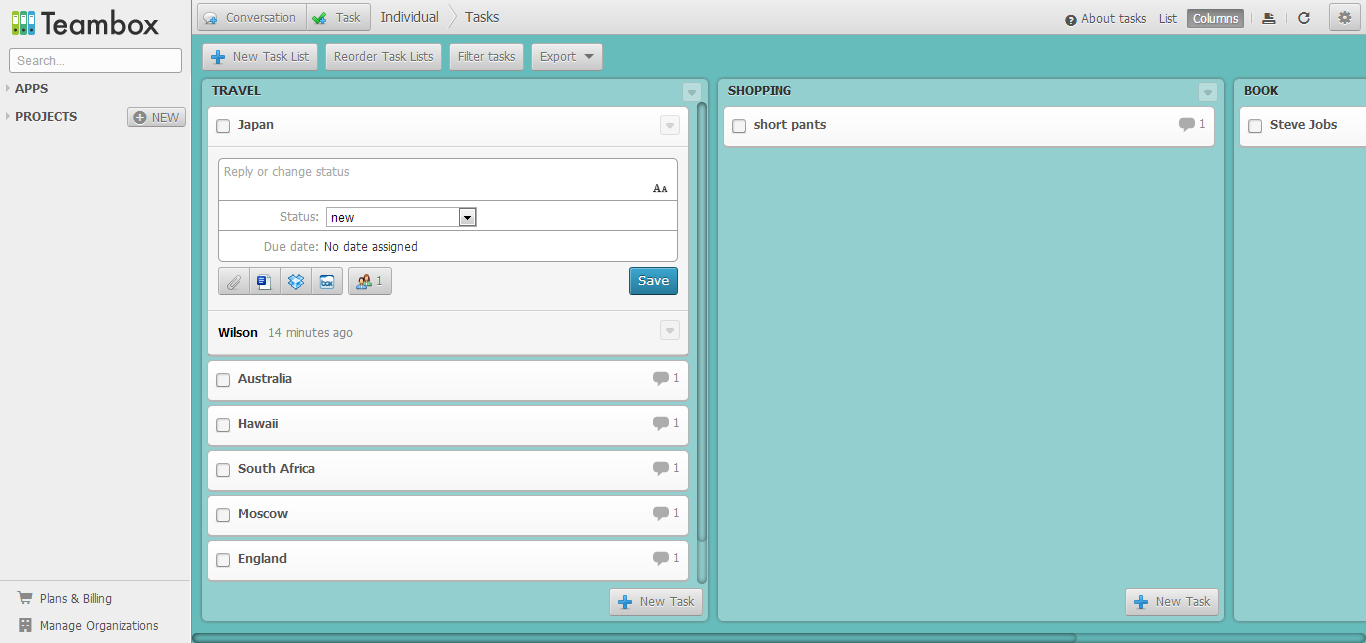Screen dimensions: 1366x643
Task: Switch to Columns view
Action: (1216, 18)
